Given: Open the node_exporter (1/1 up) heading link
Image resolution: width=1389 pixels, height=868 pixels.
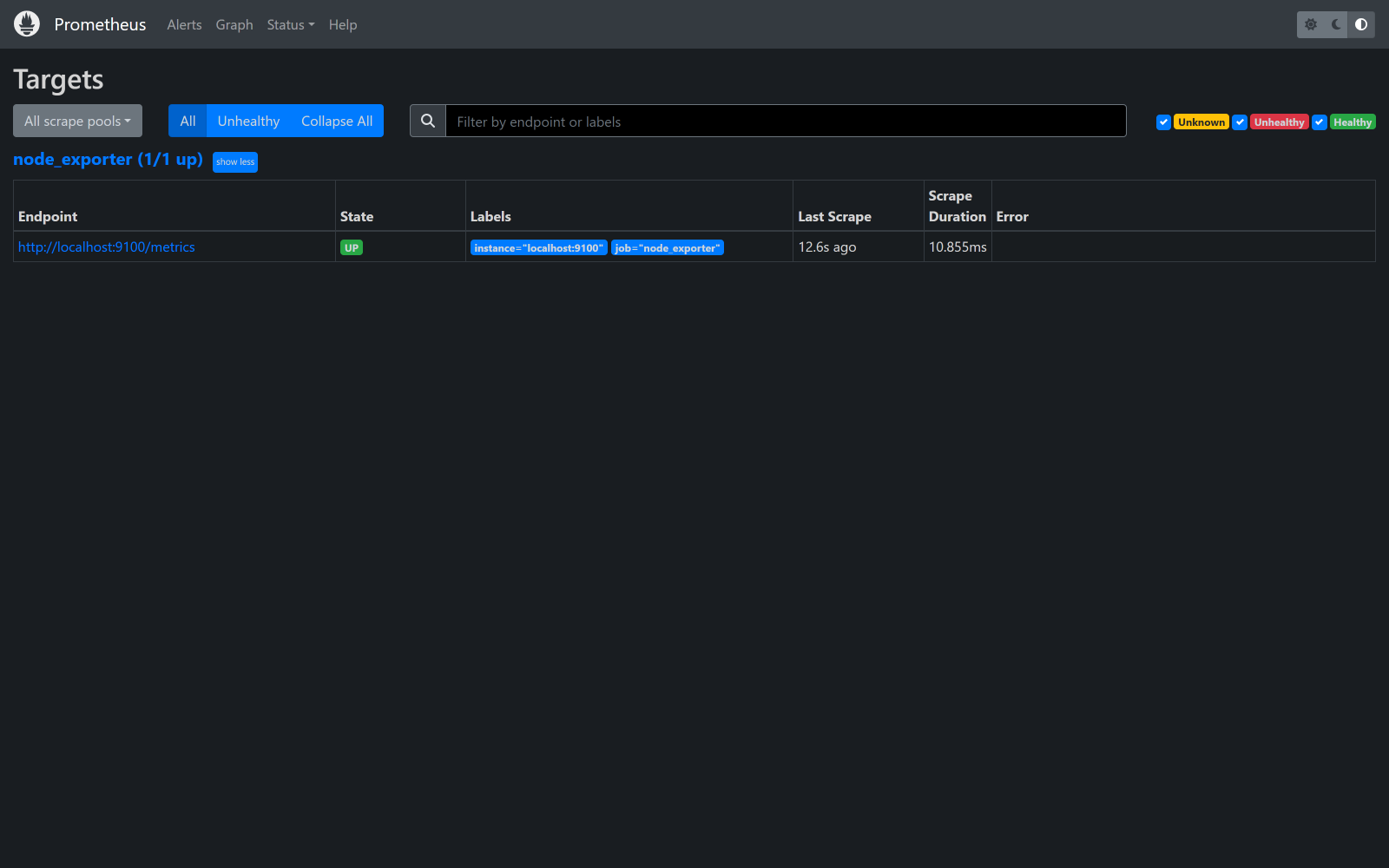Looking at the screenshot, I should 108,160.
